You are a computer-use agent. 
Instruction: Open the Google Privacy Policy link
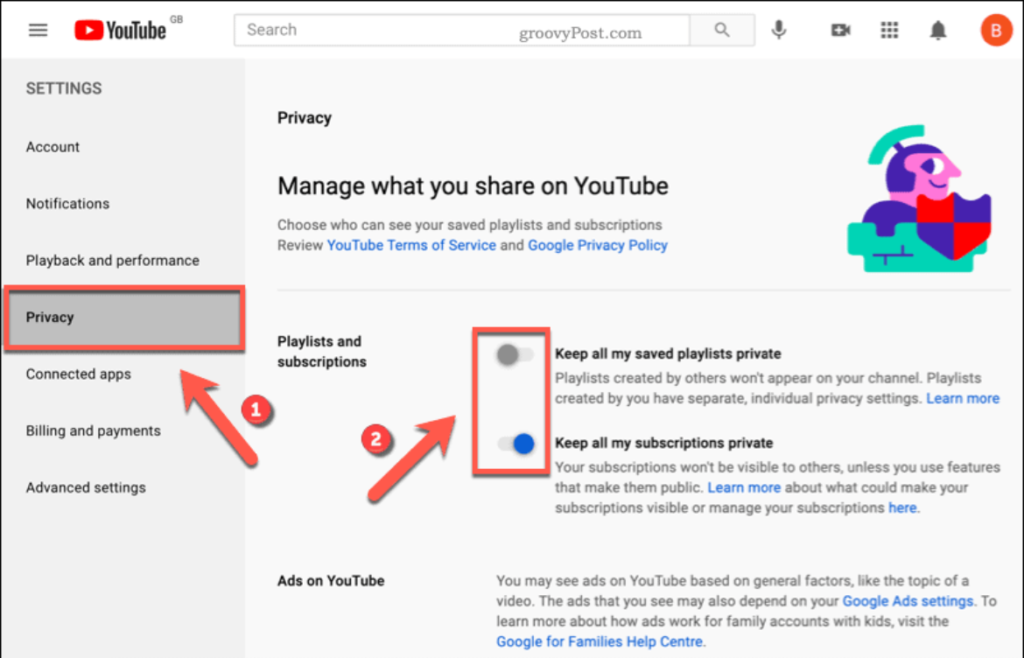coord(597,245)
